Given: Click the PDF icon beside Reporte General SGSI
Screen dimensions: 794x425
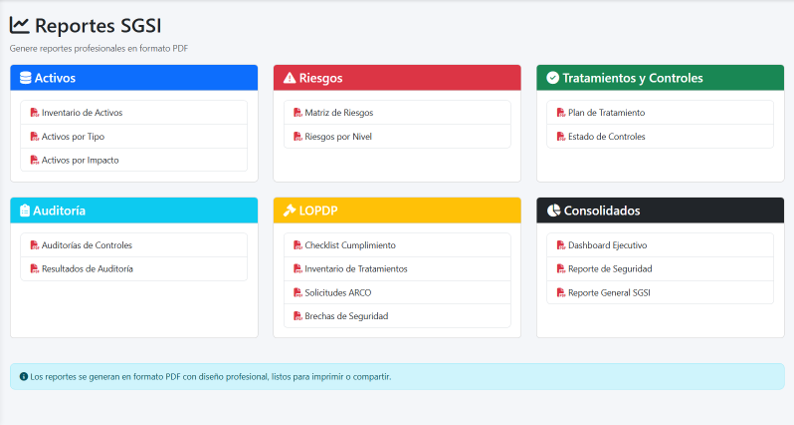Looking at the screenshot, I should click(561, 292).
